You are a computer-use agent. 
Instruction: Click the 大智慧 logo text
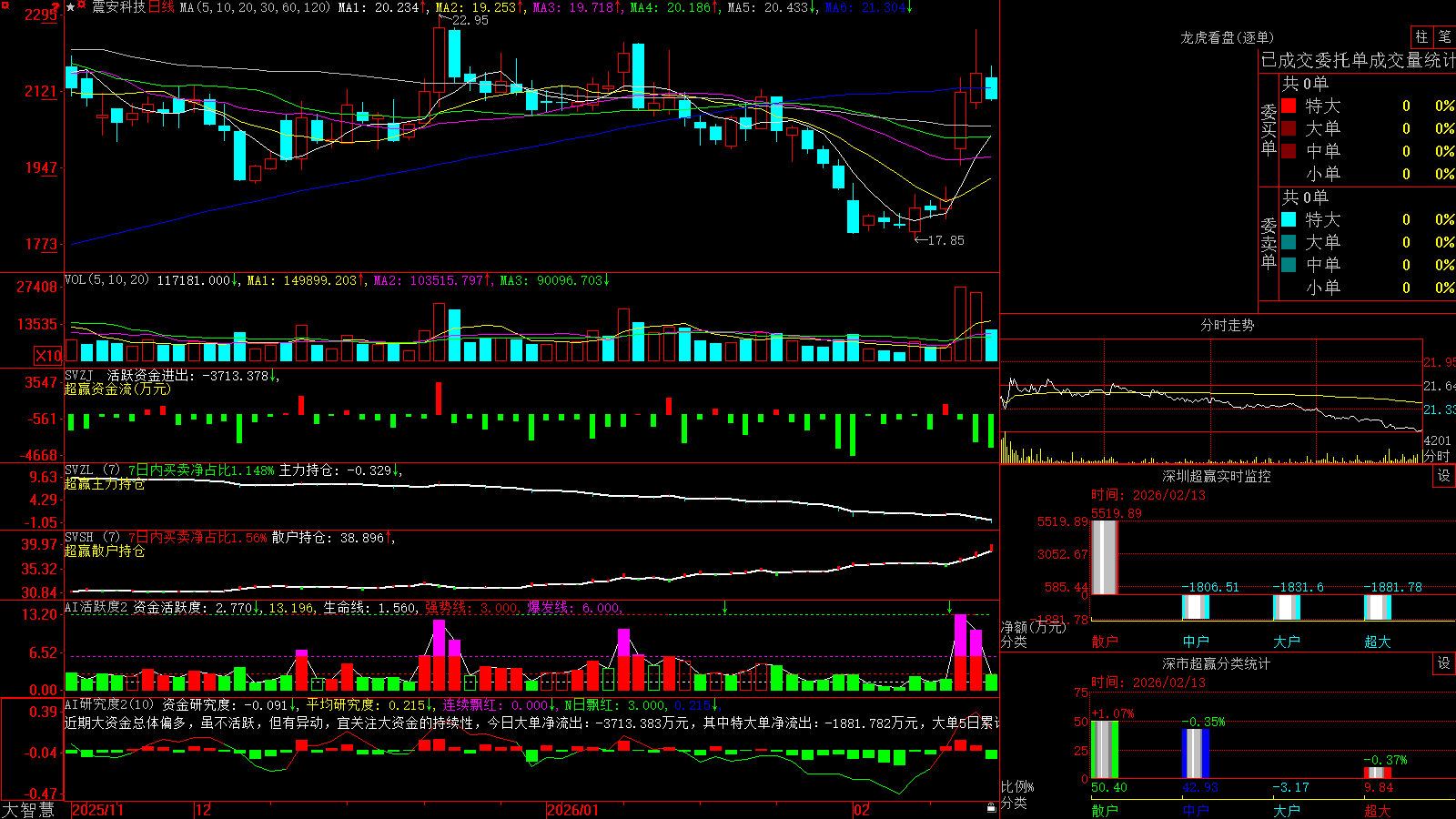click(28, 809)
